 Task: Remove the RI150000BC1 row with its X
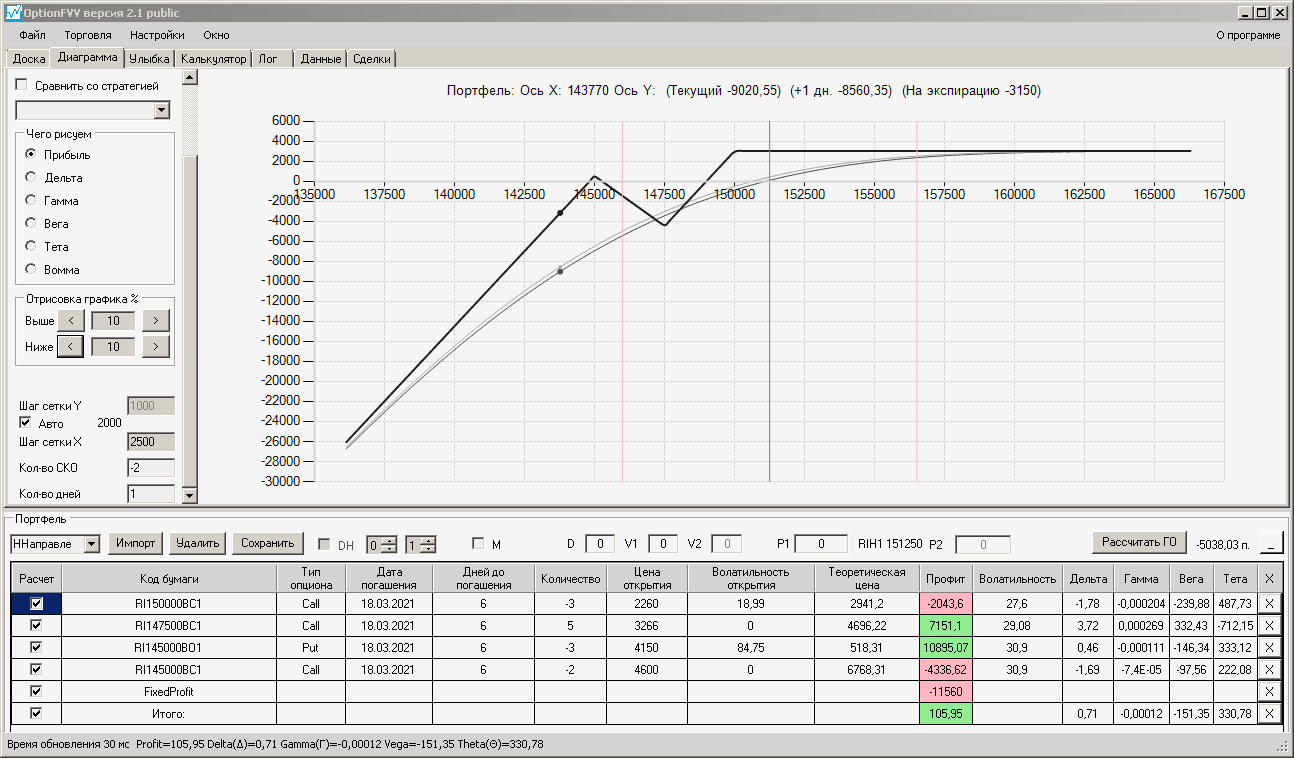1269,603
